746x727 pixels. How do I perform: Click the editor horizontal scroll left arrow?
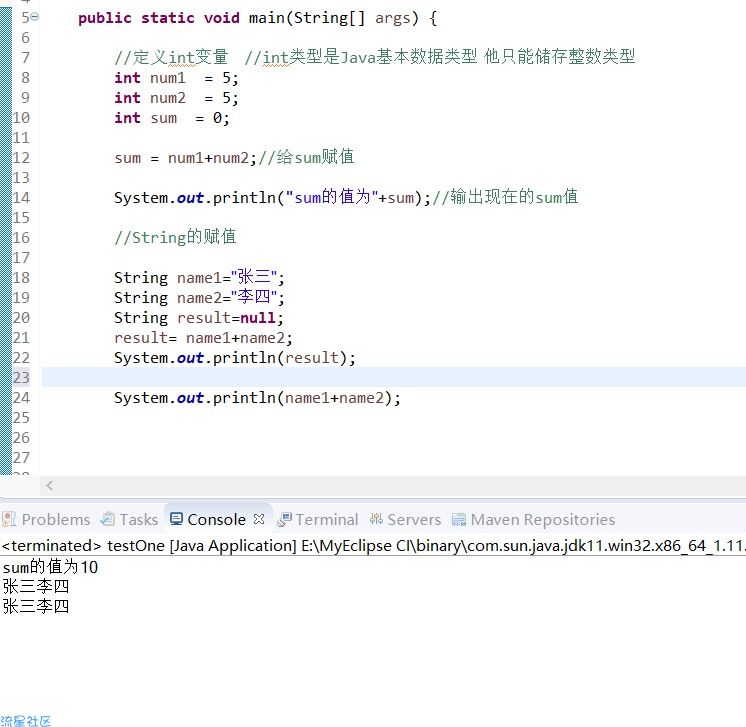click(x=49, y=486)
